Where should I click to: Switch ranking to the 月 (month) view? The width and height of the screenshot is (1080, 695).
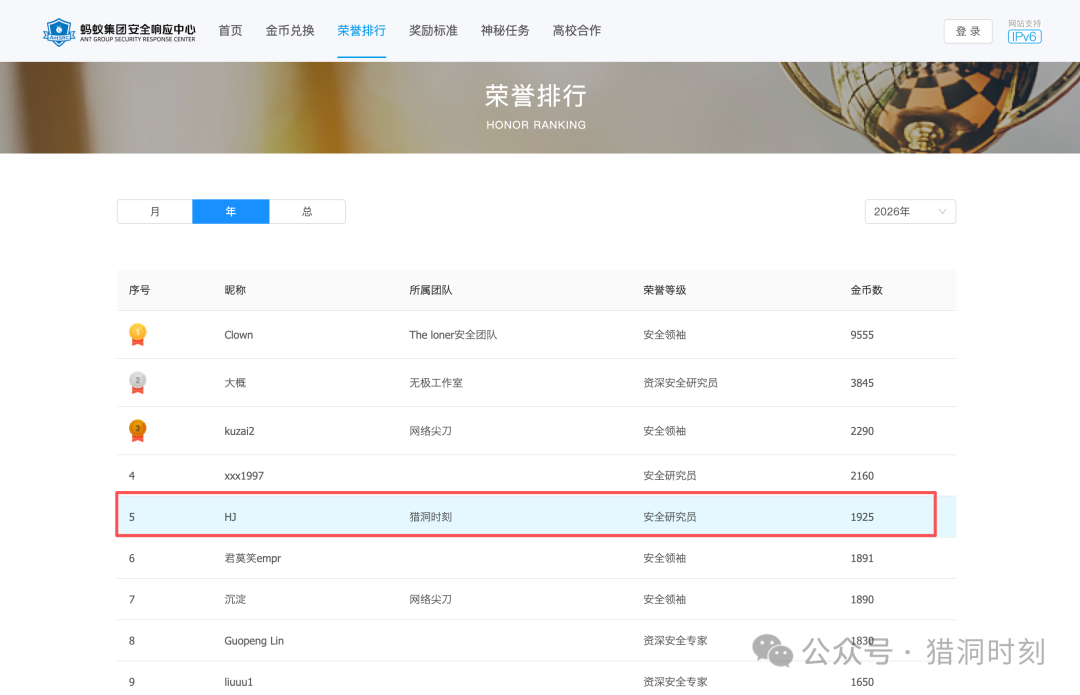point(155,211)
